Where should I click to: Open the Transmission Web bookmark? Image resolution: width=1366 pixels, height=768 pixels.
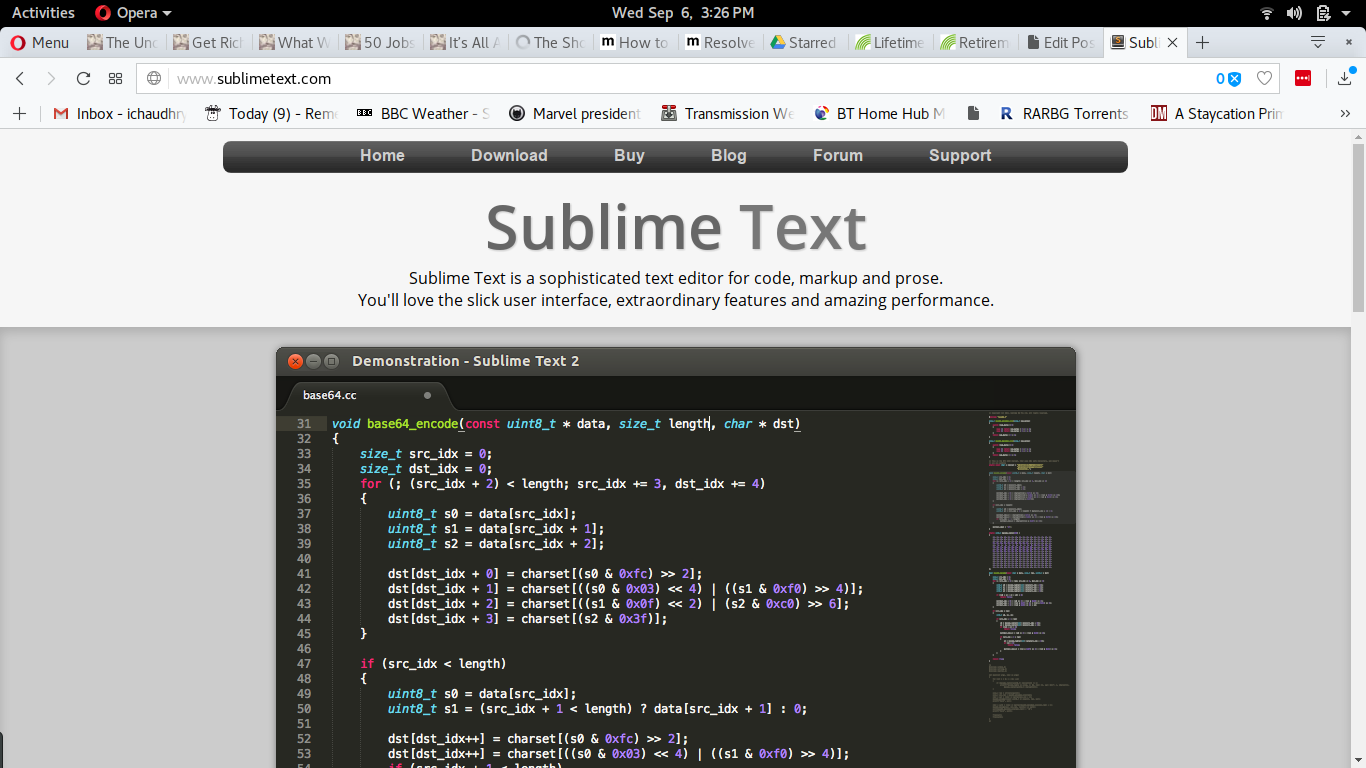click(x=727, y=113)
